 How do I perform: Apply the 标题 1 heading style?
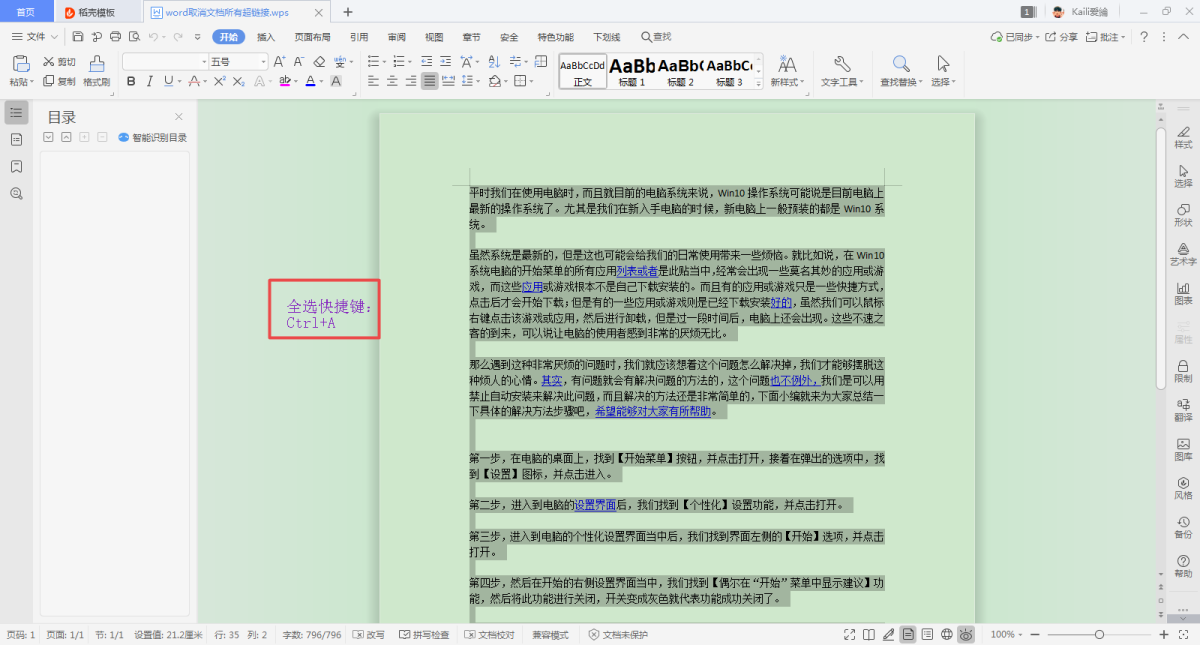632,70
